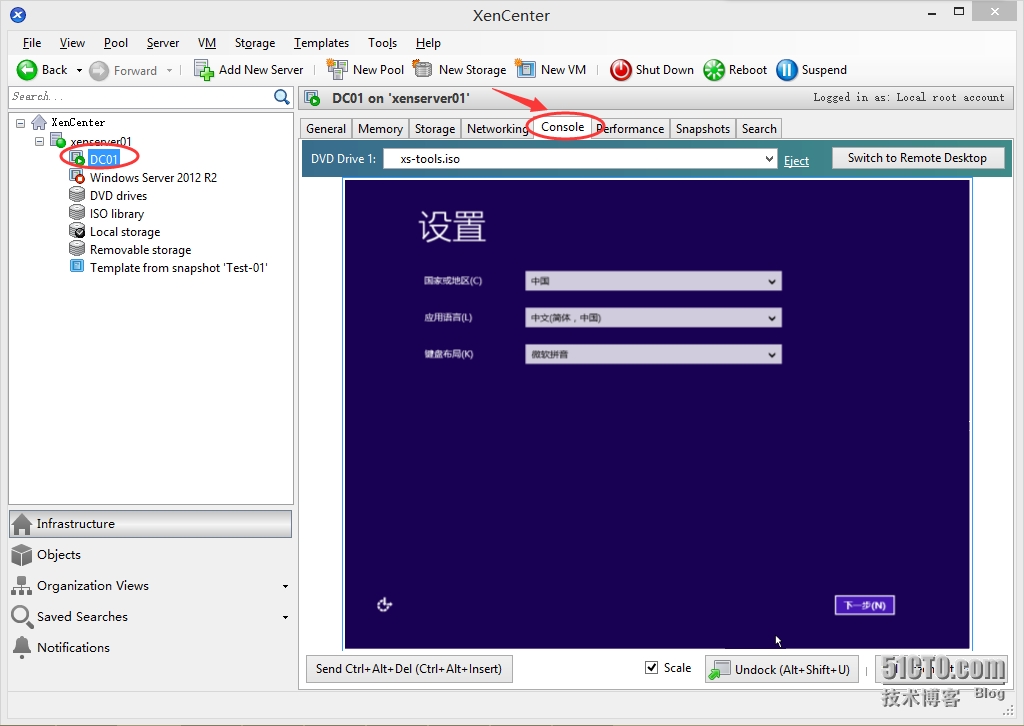
Task: Expand the Organization Views arrow
Action: point(285,586)
